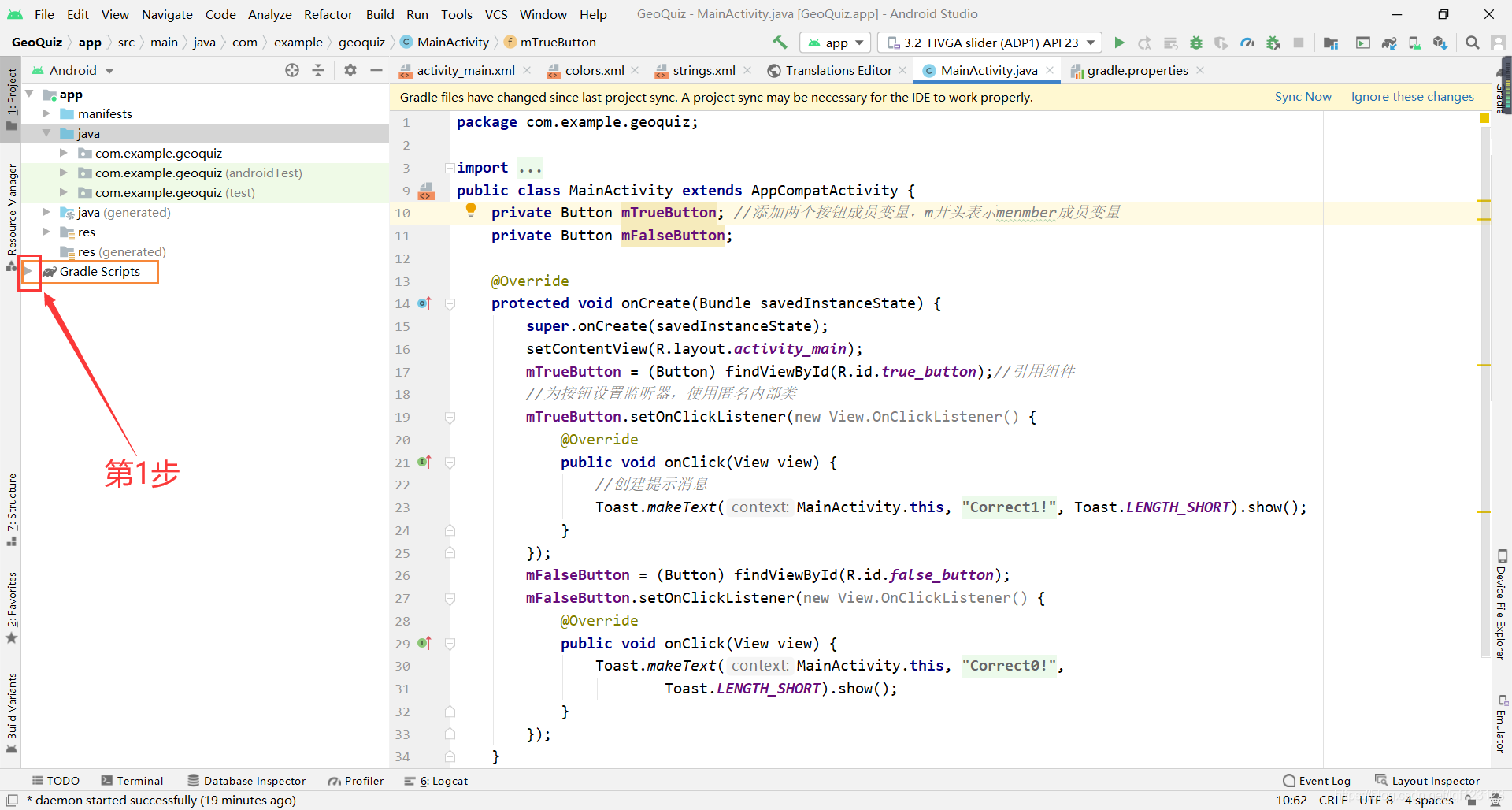Click the Make Project hammer icon
Image resolution: width=1512 pixels, height=810 pixels.
click(x=780, y=43)
